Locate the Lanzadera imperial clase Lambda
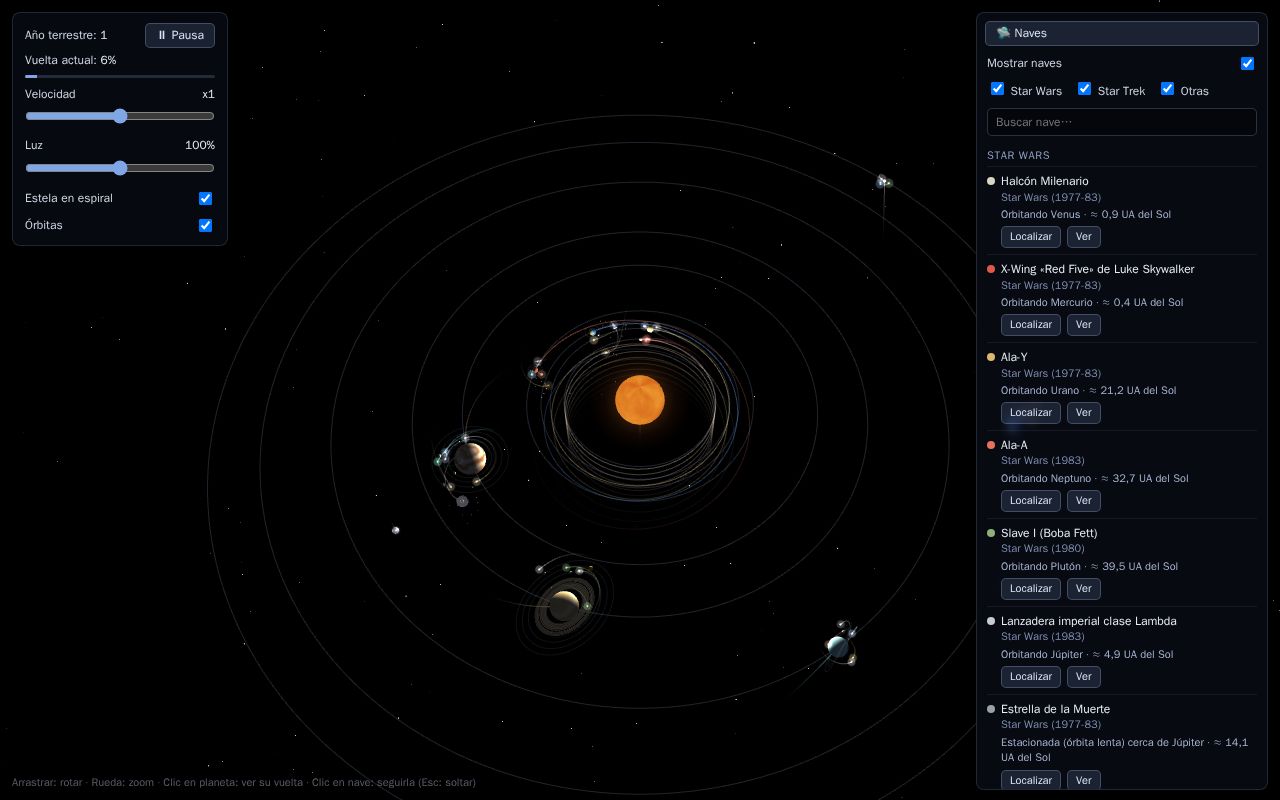Viewport: 1280px width, 800px height. 1031,677
